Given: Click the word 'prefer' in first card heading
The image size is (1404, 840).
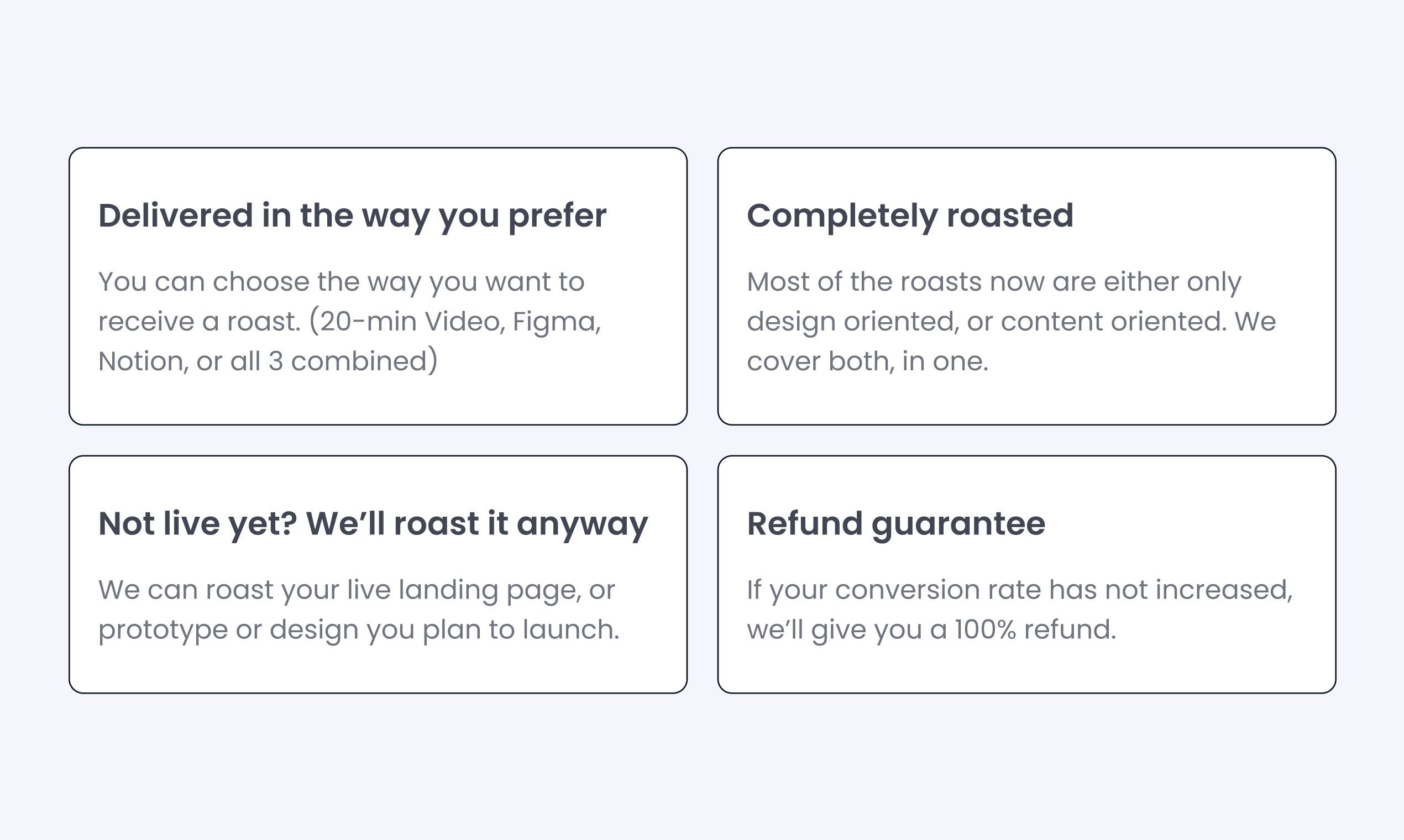Looking at the screenshot, I should pos(557,217).
